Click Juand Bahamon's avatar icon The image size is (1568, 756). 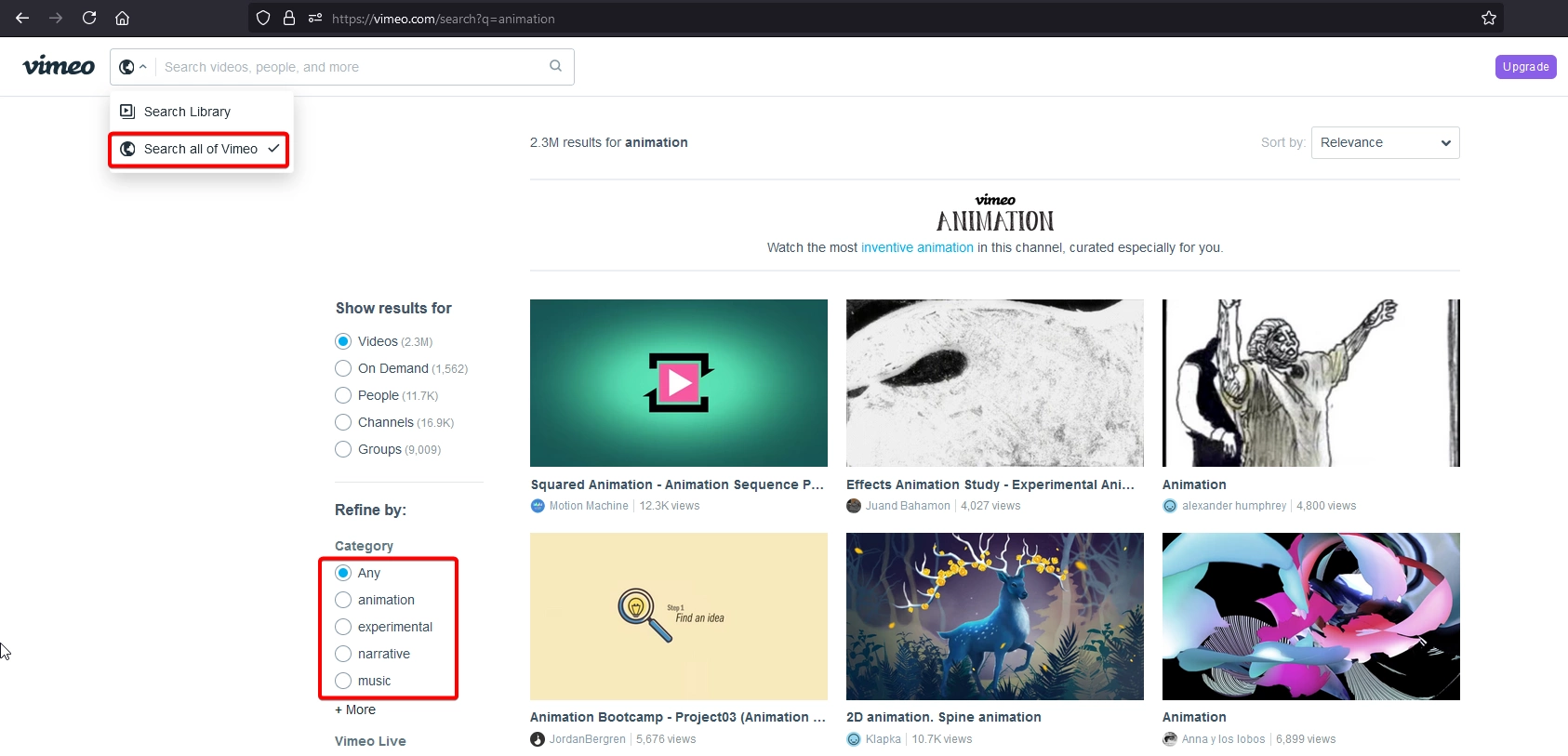click(x=854, y=506)
